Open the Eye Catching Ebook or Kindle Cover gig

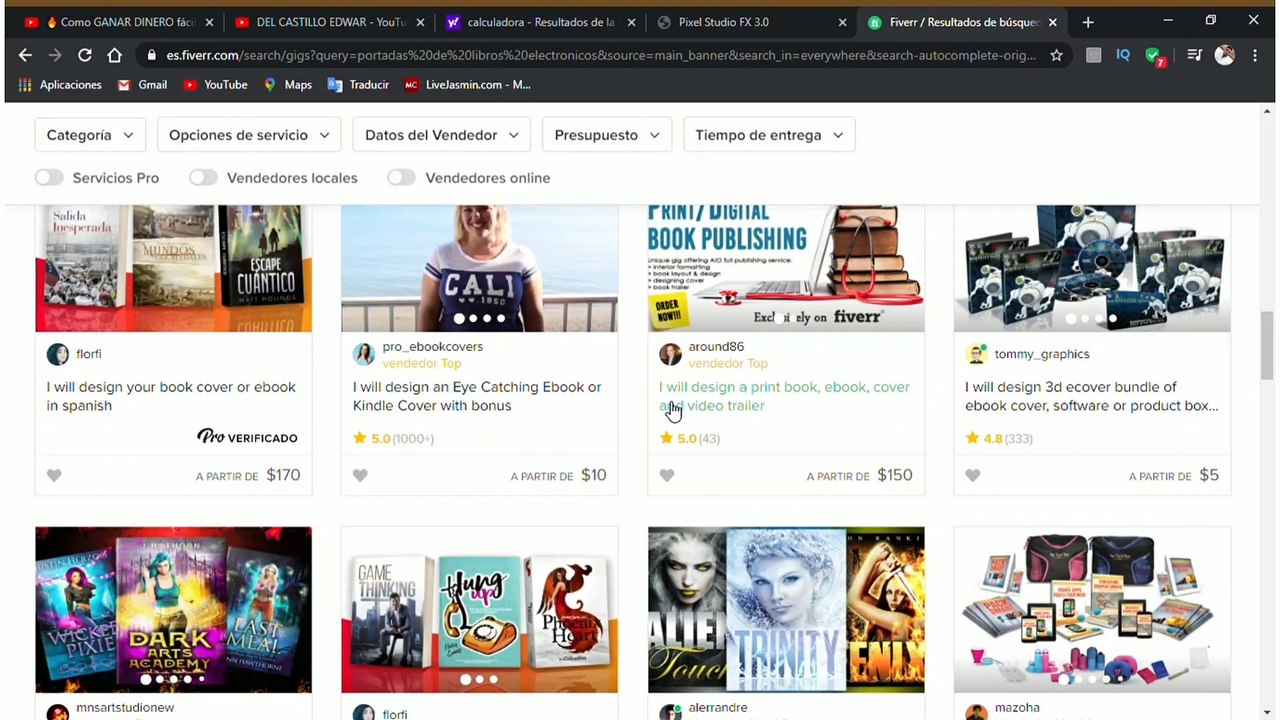[x=477, y=396]
